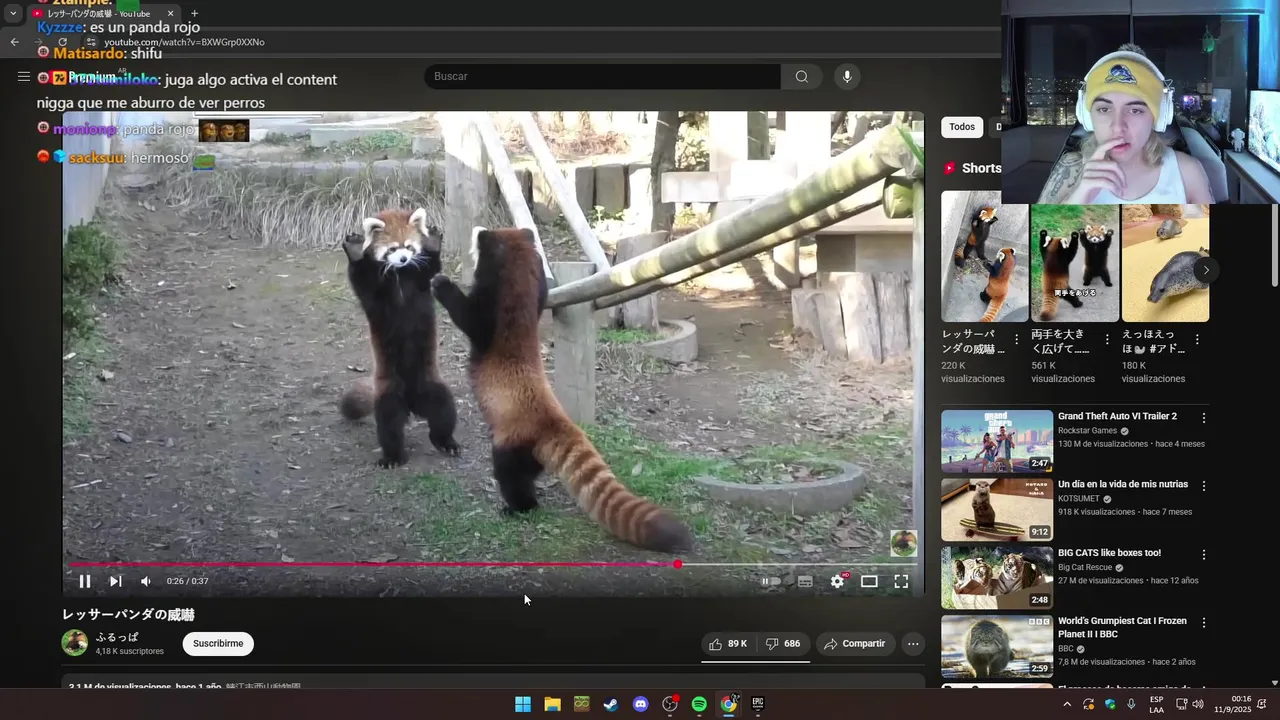Click the search magnifier button
Image resolution: width=1280 pixels, height=720 pixels.
(802, 77)
